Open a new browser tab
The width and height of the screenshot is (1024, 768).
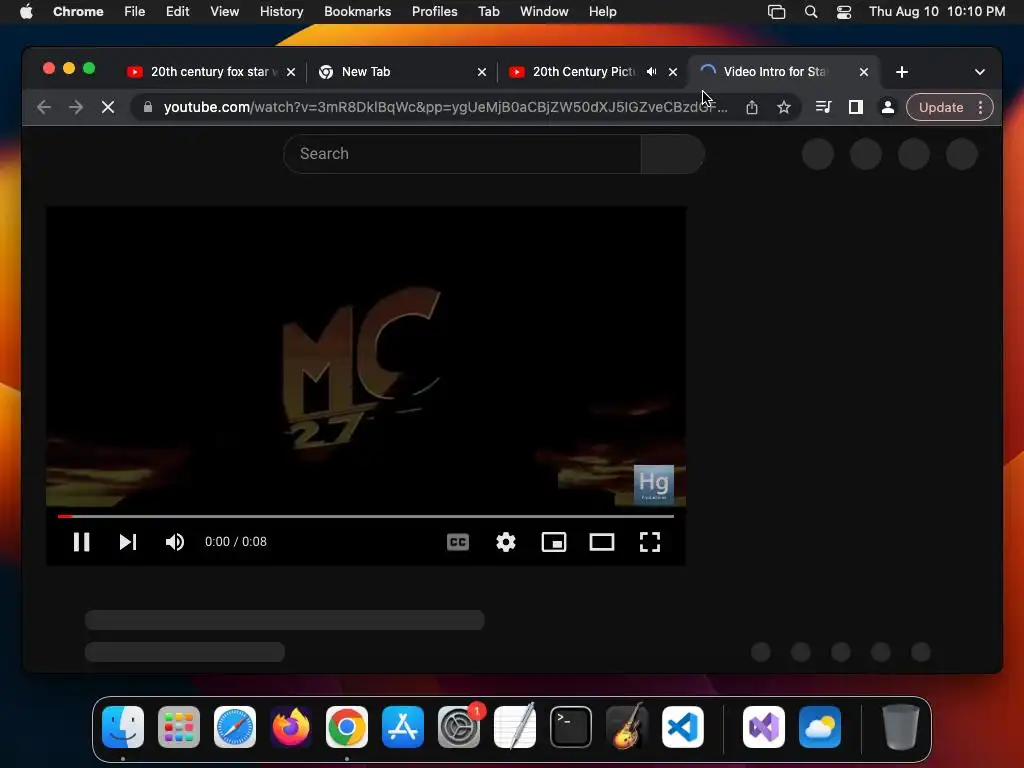(x=902, y=72)
